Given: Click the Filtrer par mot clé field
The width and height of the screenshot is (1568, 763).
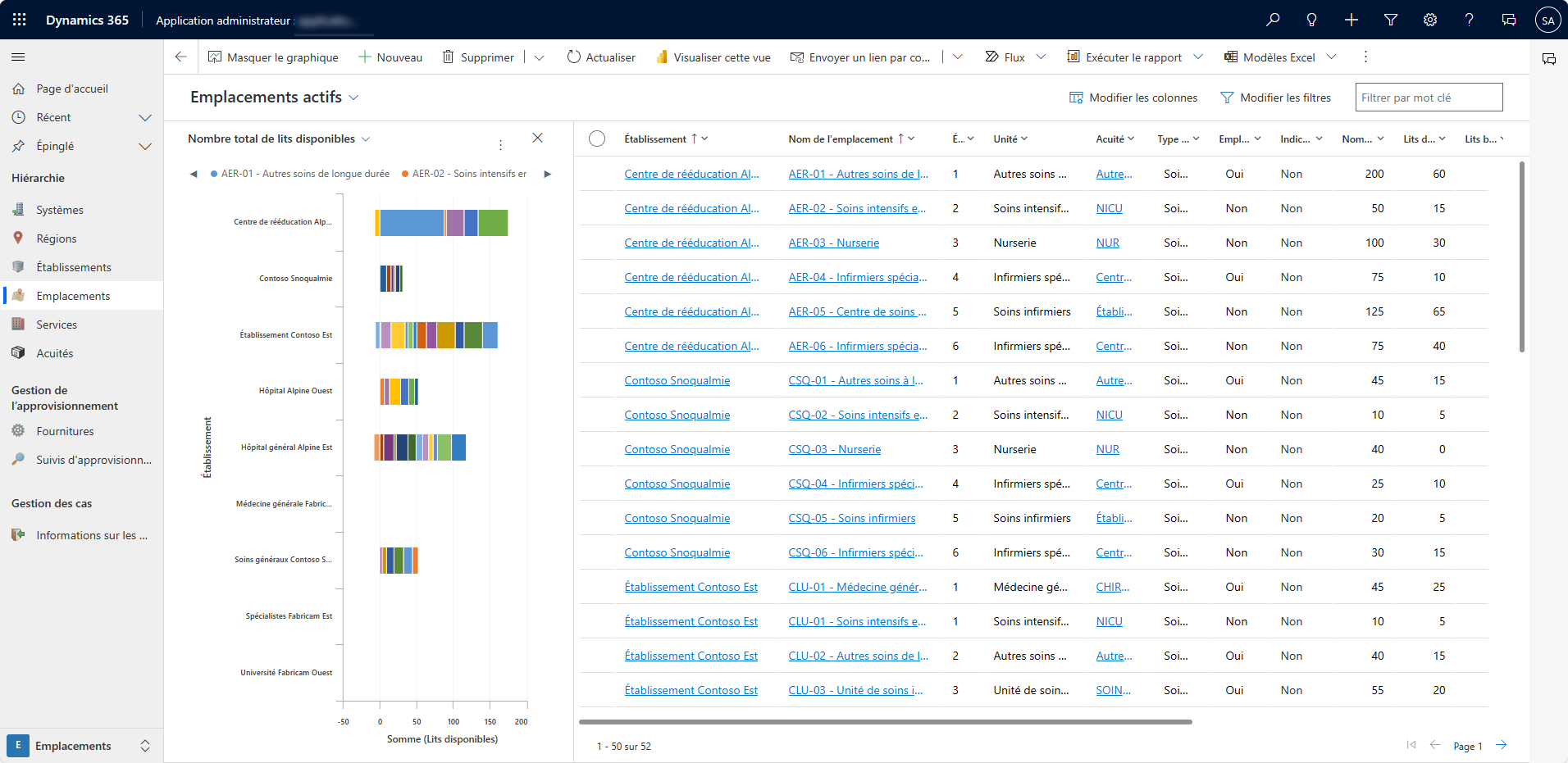Looking at the screenshot, I should pos(1429,98).
